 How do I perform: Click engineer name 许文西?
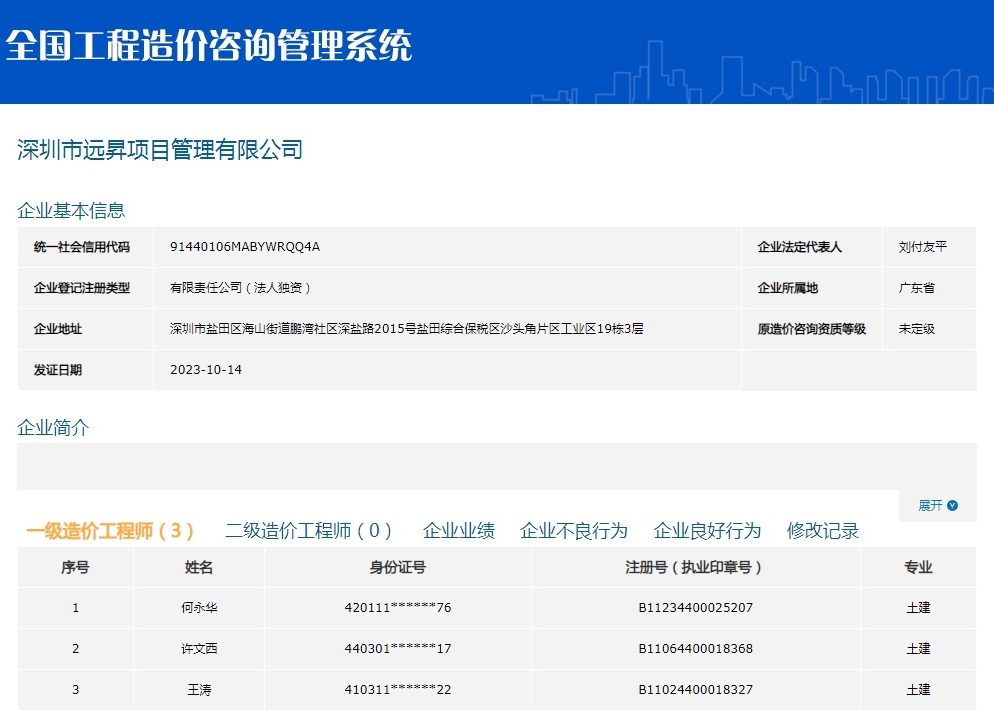point(199,649)
